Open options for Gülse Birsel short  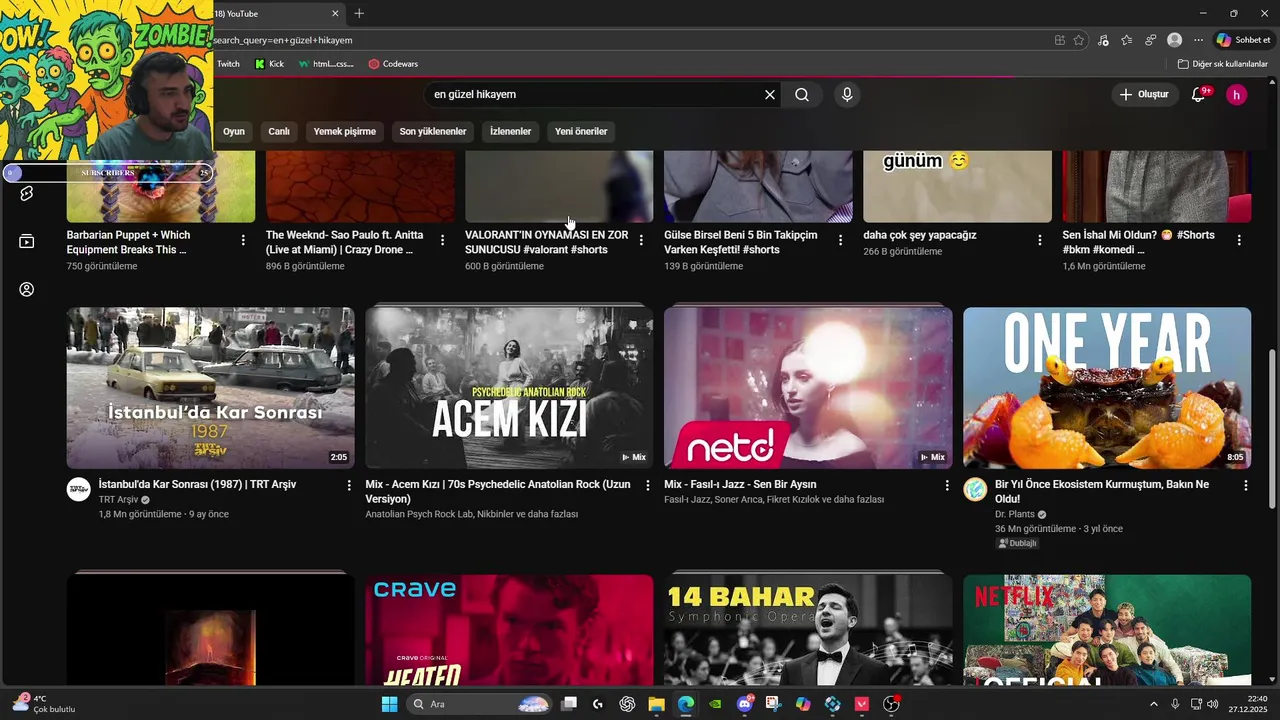click(840, 240)
